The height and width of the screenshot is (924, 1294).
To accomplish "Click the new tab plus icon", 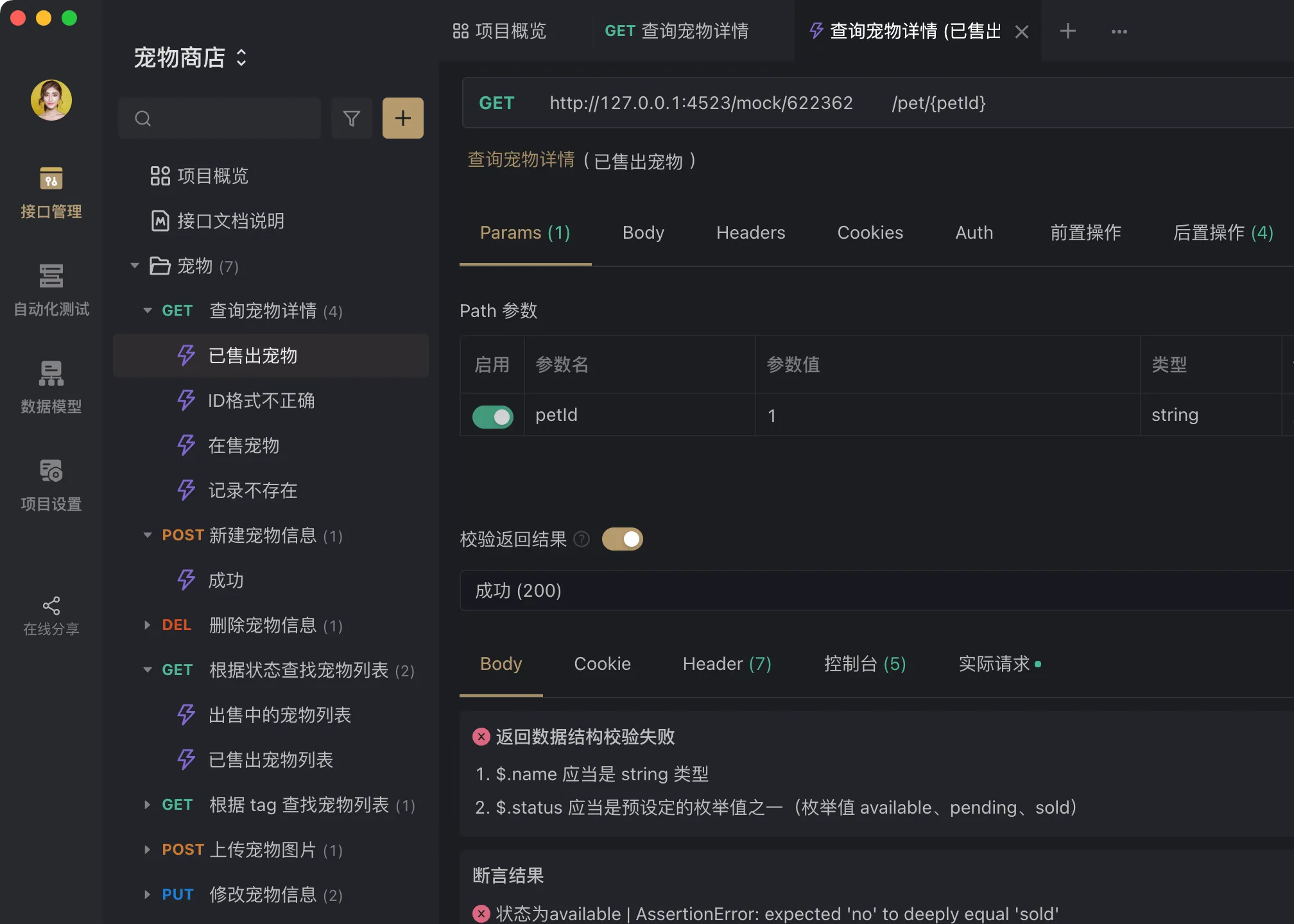I will [x=1067, y=31].
